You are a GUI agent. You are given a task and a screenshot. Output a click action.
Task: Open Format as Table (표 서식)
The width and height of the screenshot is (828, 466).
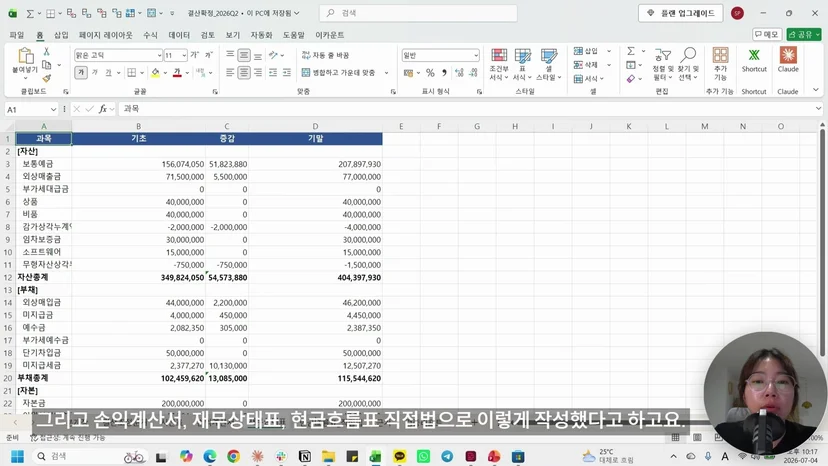pos(522,64)
